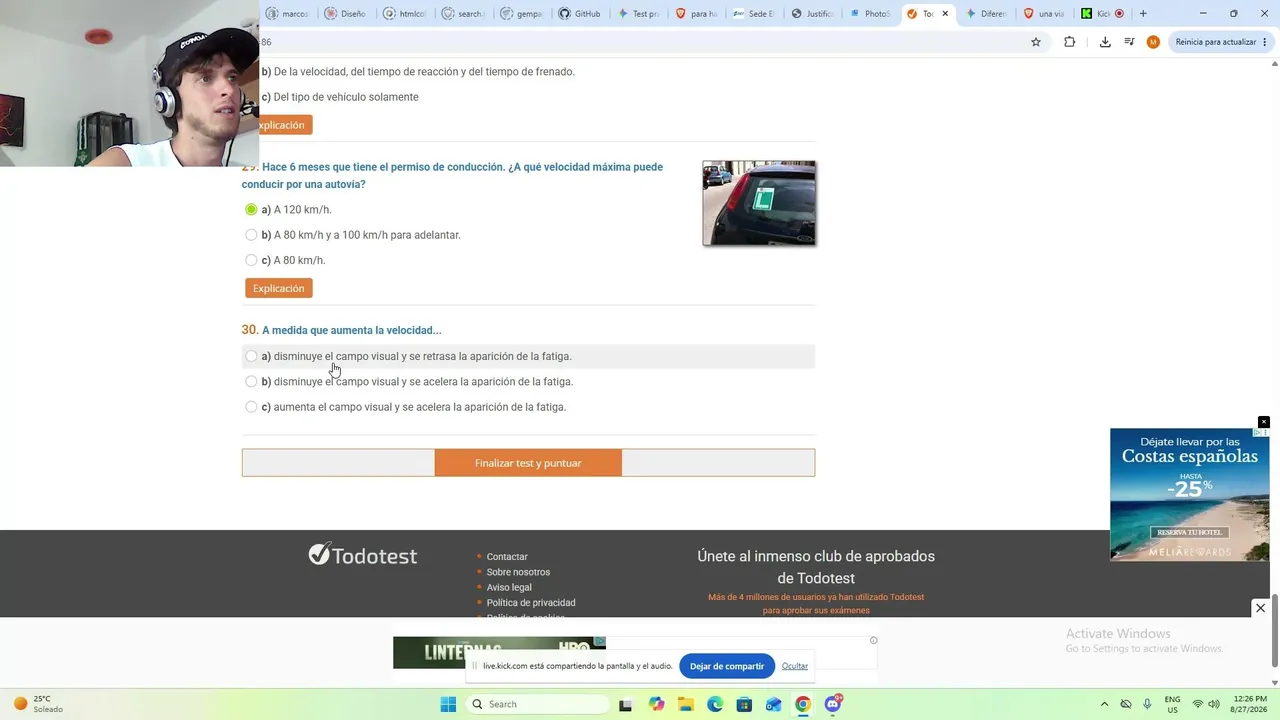The width and height of the screenshot is (1280, 720).
Task: Select answer a) A 120 km/h
Action: [x=251, y=210]
